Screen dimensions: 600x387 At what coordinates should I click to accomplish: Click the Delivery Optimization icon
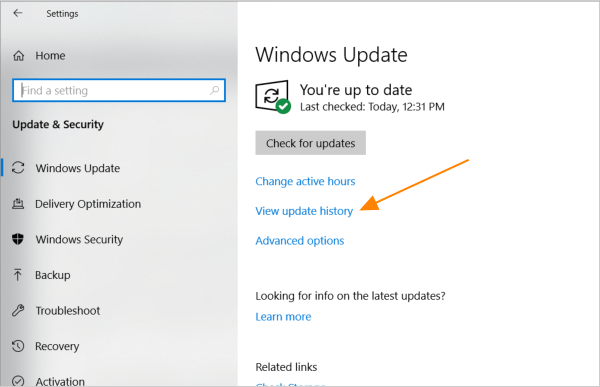[x=18, y=204]
